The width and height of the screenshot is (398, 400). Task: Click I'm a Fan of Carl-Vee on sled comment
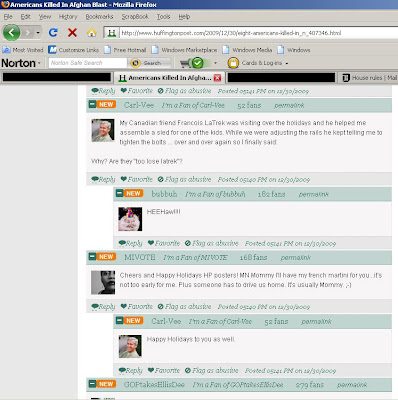pyautogui.click(x=193, y=105)
